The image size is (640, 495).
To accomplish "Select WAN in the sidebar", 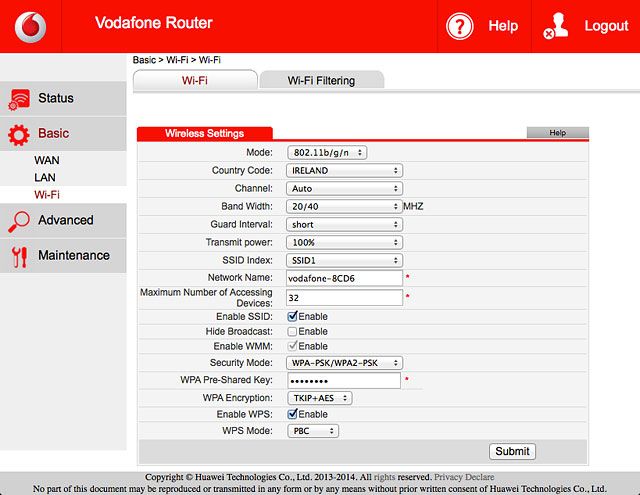I will 47,160.
